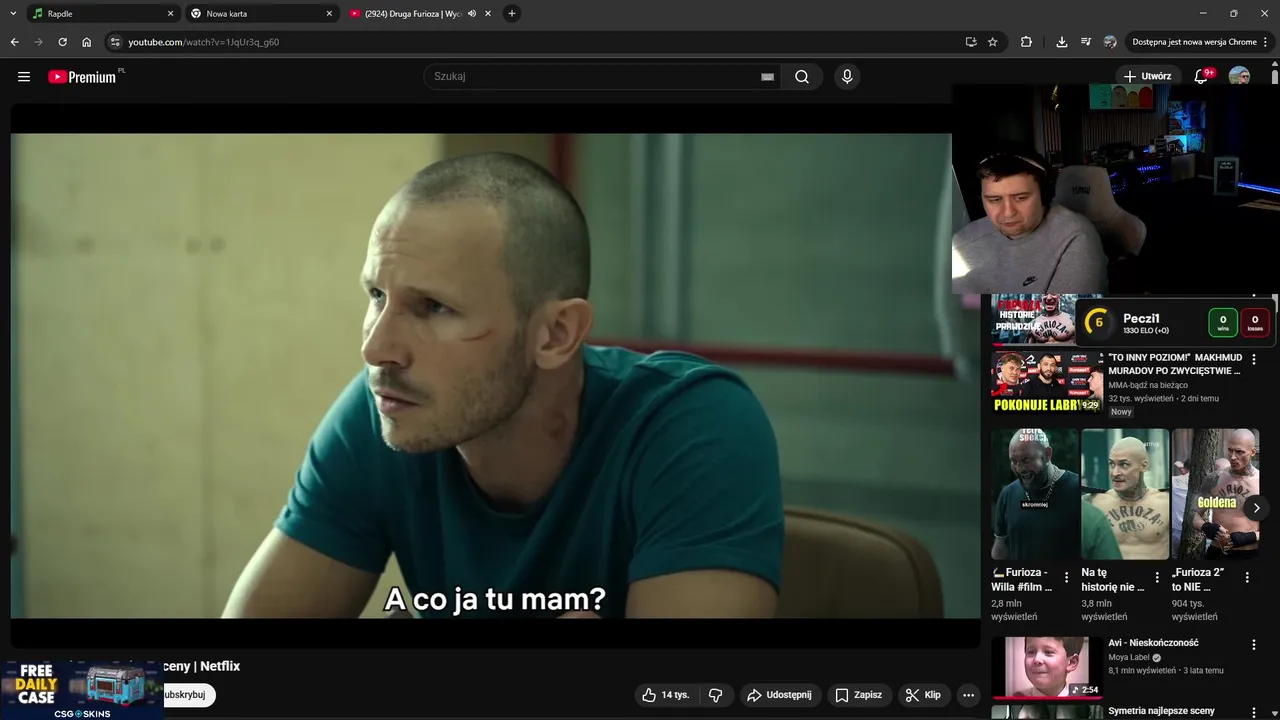This screenshot has height=720, width=1280.
Task: Click the youtube.com address bar URL
Action: pyautogui.click(x=204, y=42)
